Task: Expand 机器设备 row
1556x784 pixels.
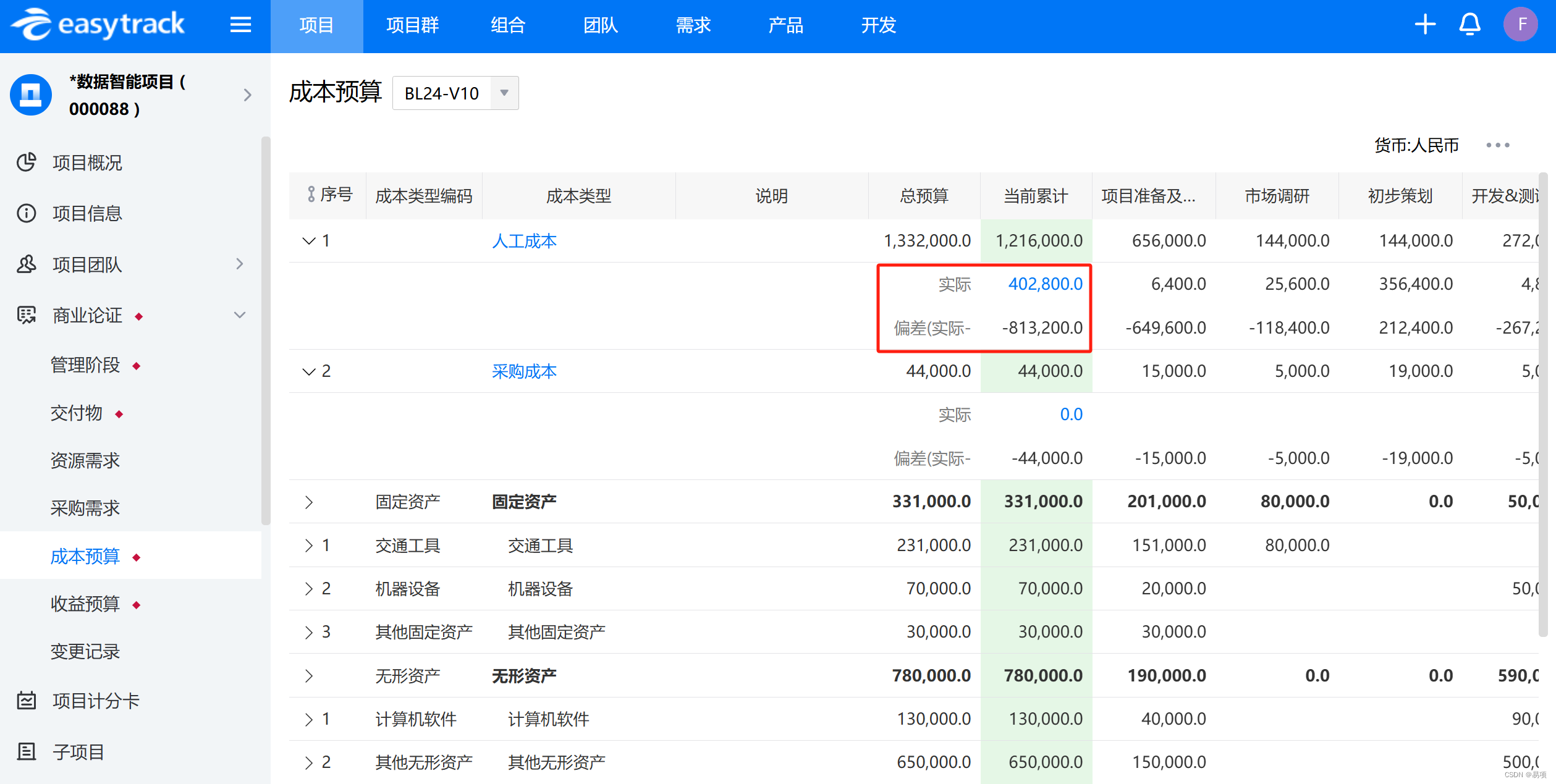Action: click(309, 589)
